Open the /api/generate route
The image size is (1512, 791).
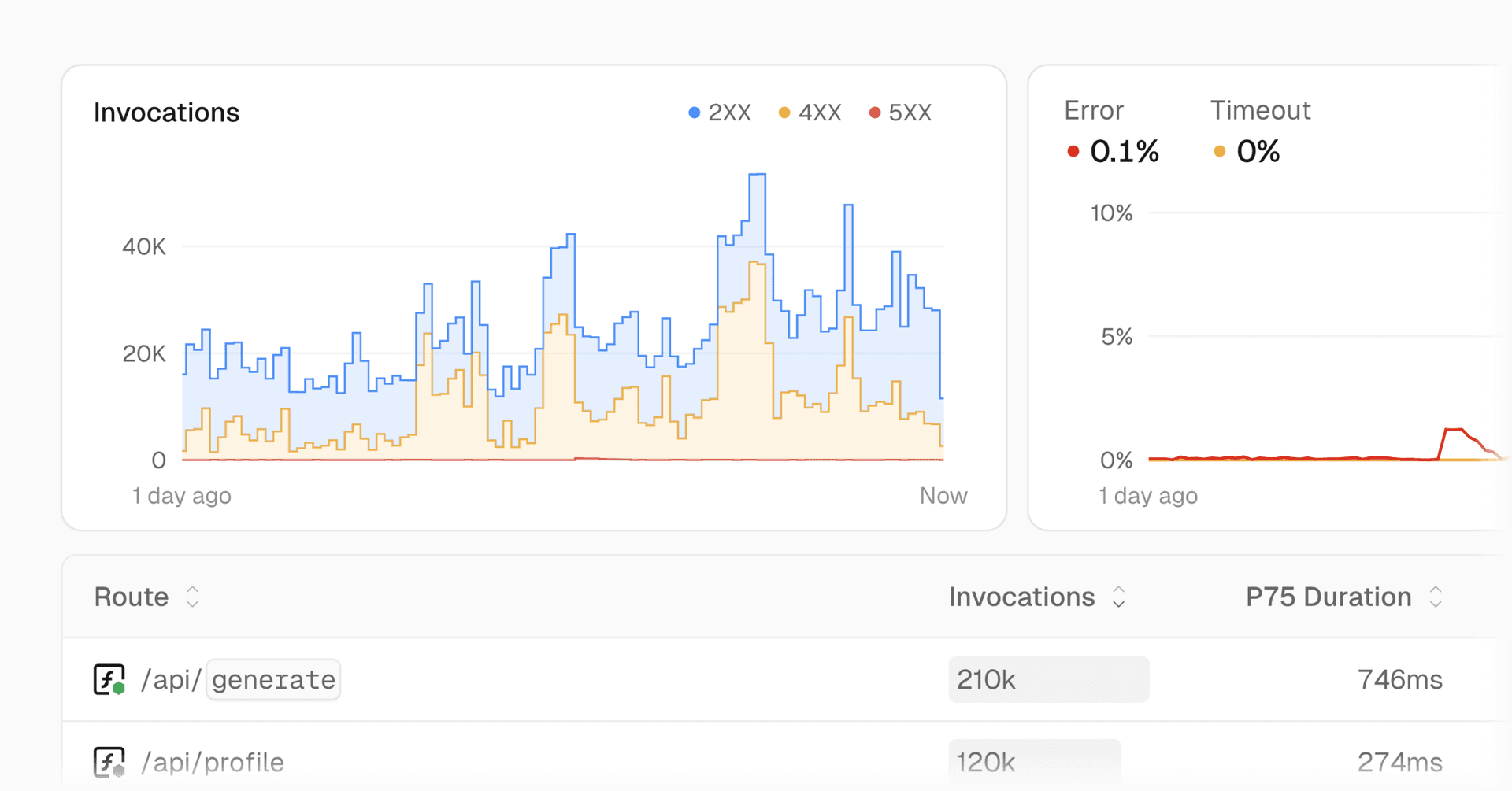(239, 679)
